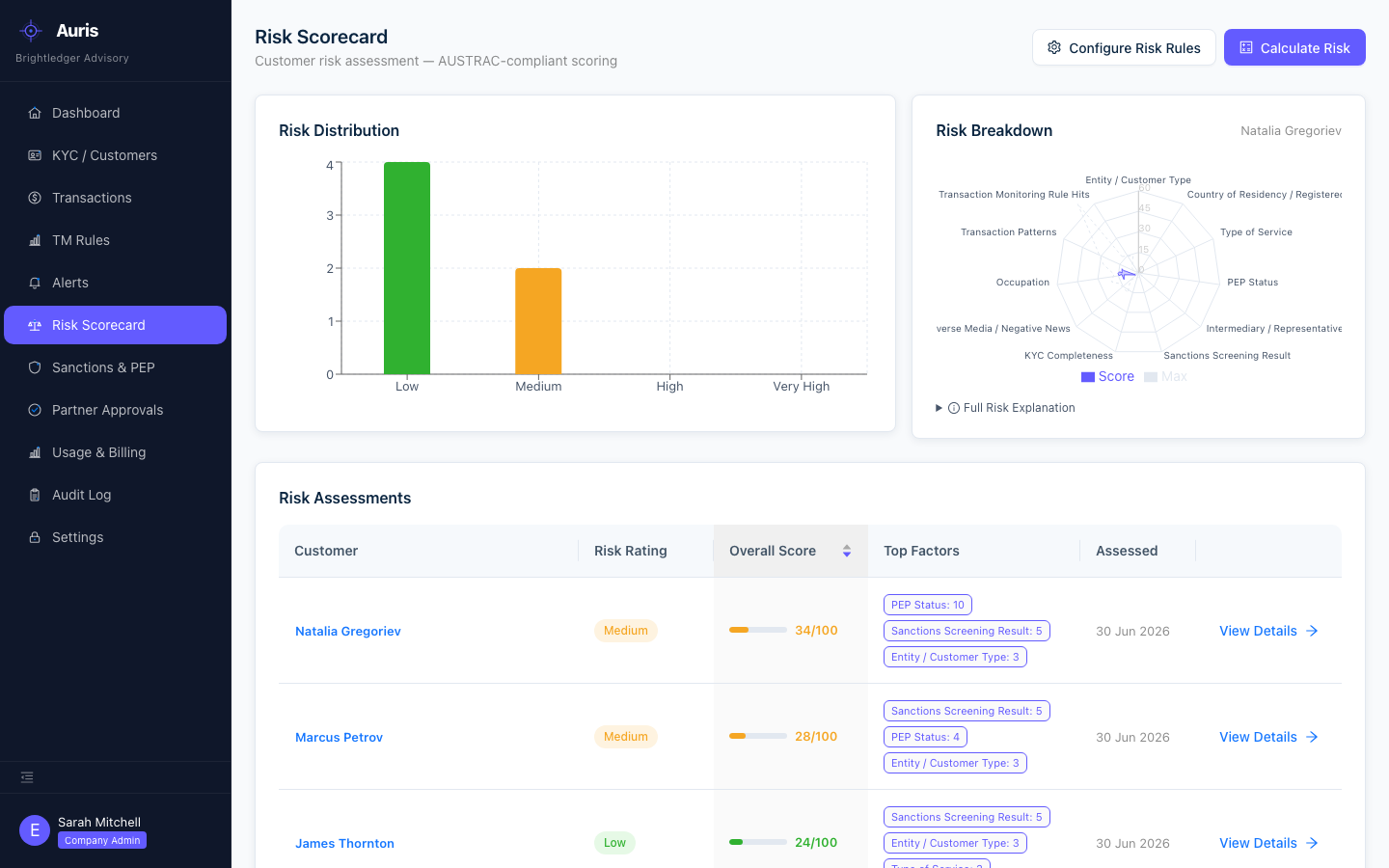This screenshot has height=868, width=1389.
Task: Click the Risk Scorecard scales icon
Action: point(35,325)
